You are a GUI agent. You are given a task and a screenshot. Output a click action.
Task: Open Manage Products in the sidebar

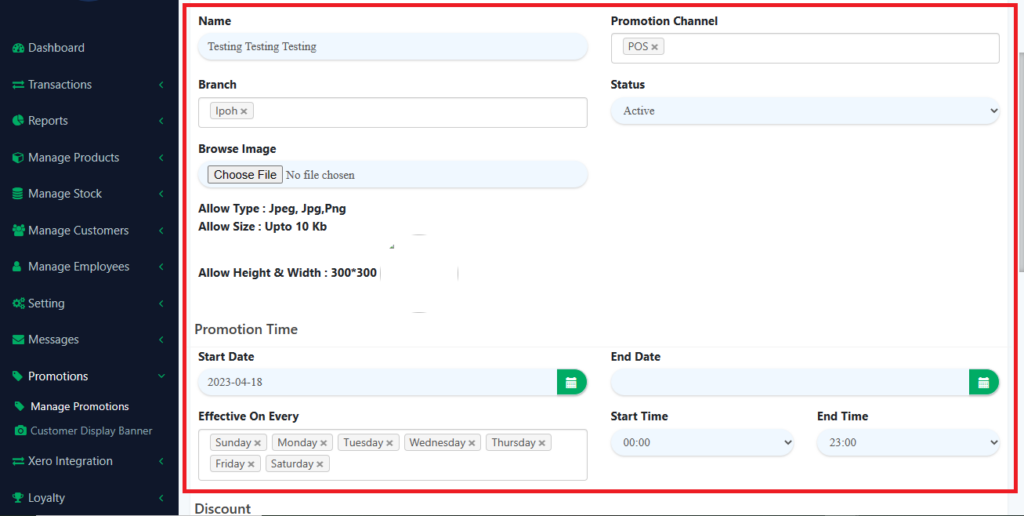click(73, 158)
